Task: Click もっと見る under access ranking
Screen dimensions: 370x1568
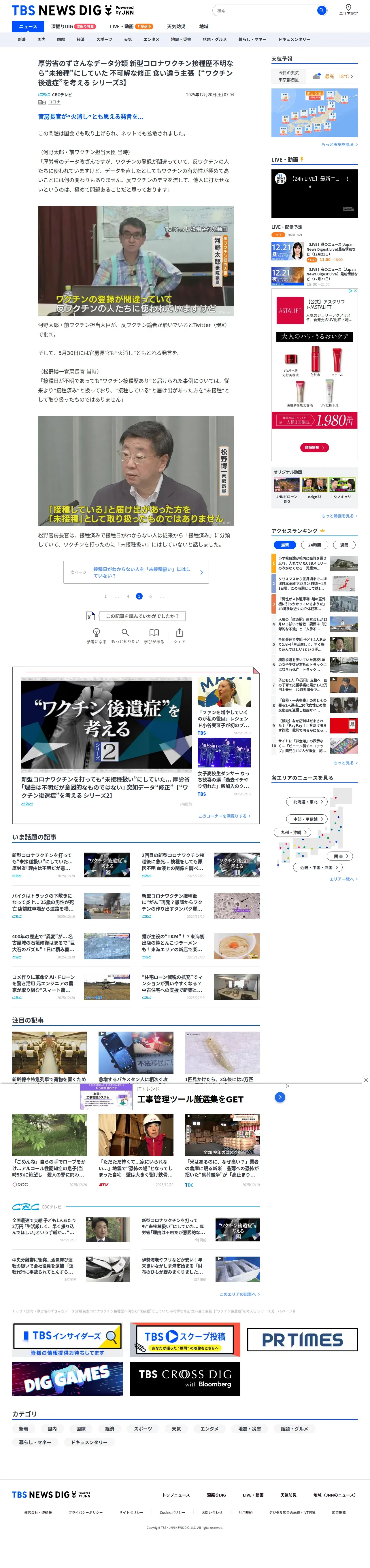Action: (x=346, y=763)
